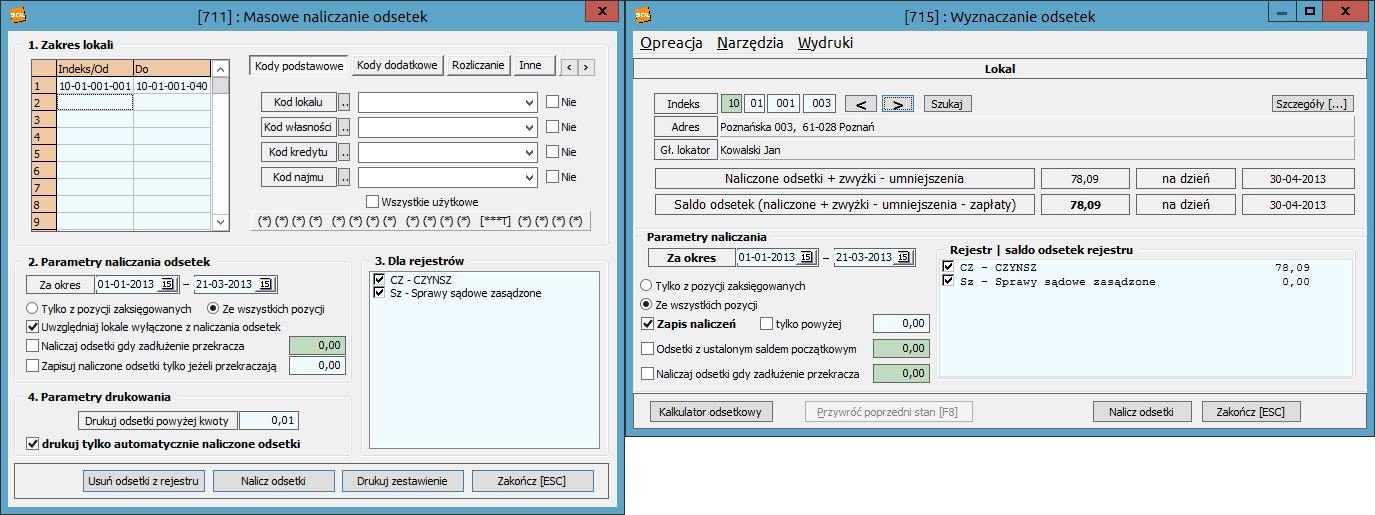This screenshot has height=515, width=1375.
Task: Expand the Kod lokalu dropdown
Action: click(x=529, y=102)
